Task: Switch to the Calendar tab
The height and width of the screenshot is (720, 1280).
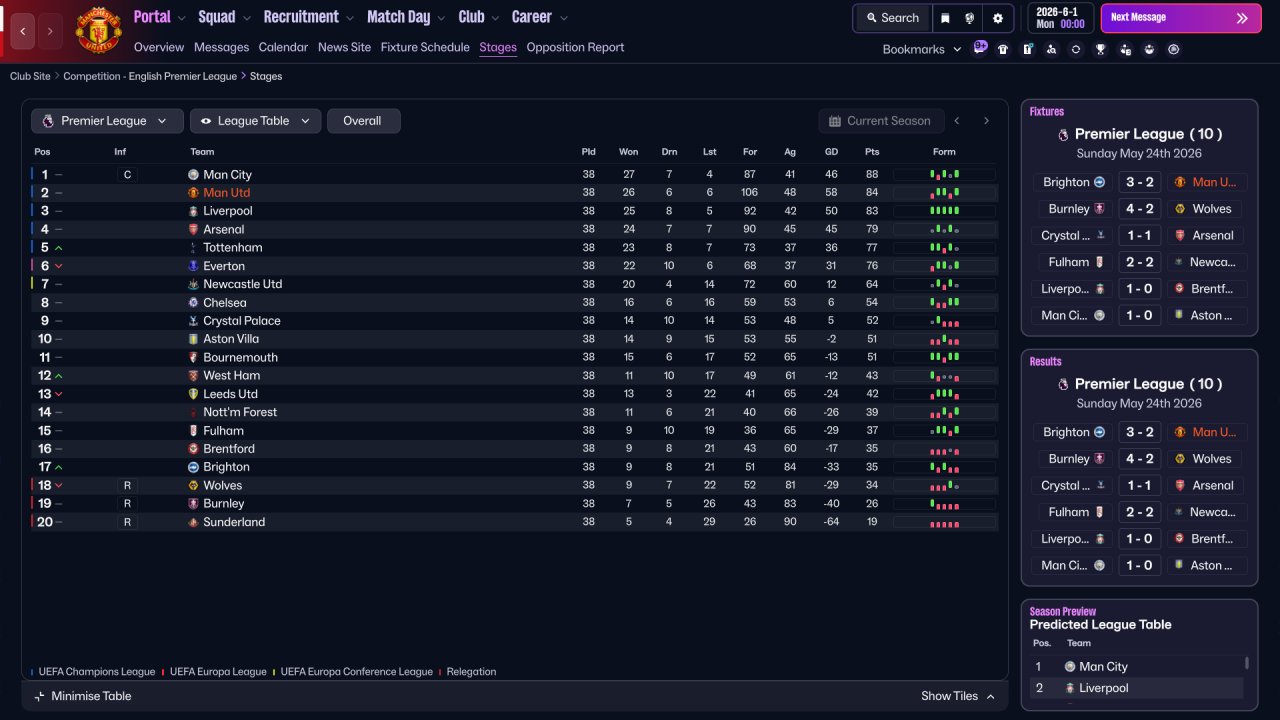Action: coord(283,47)
